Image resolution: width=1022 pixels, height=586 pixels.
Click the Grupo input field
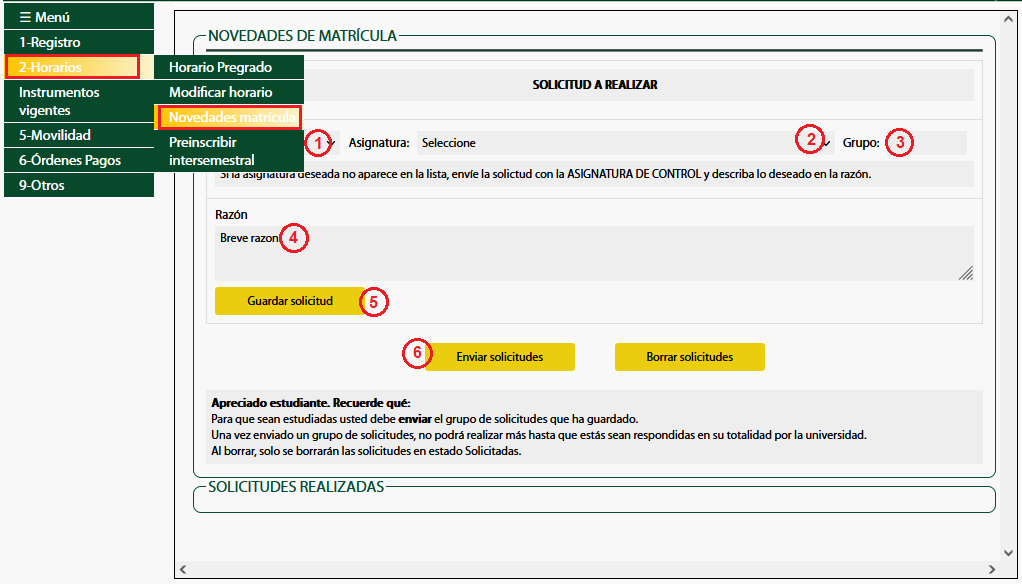tap(926, 143)
